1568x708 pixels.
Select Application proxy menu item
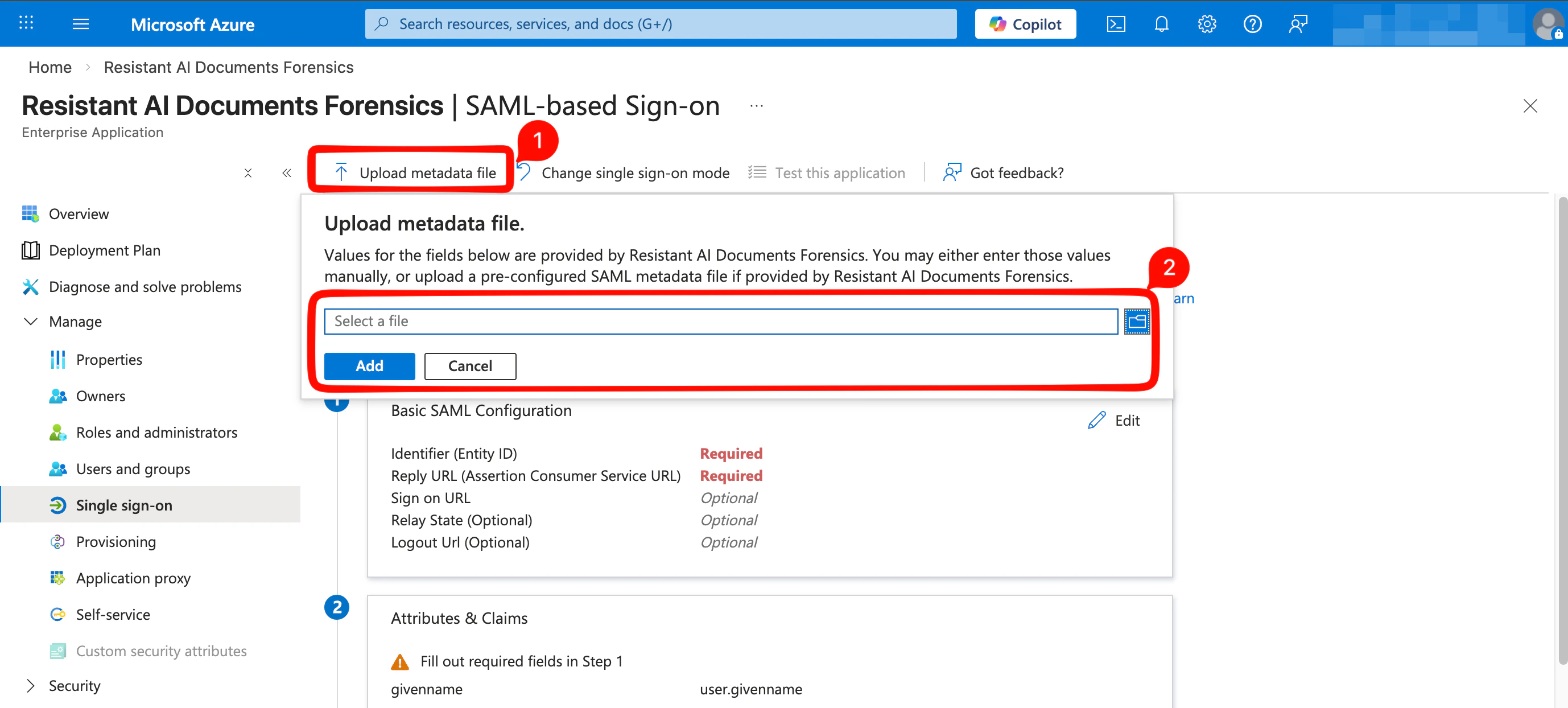pos(133,578)
